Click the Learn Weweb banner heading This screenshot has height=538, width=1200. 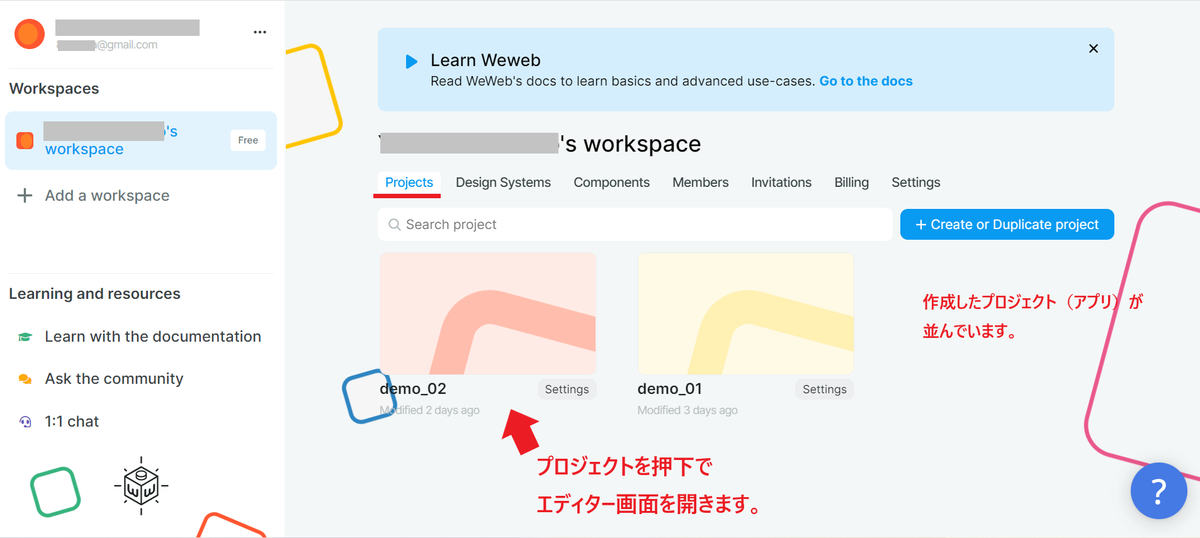click(485, 60)
